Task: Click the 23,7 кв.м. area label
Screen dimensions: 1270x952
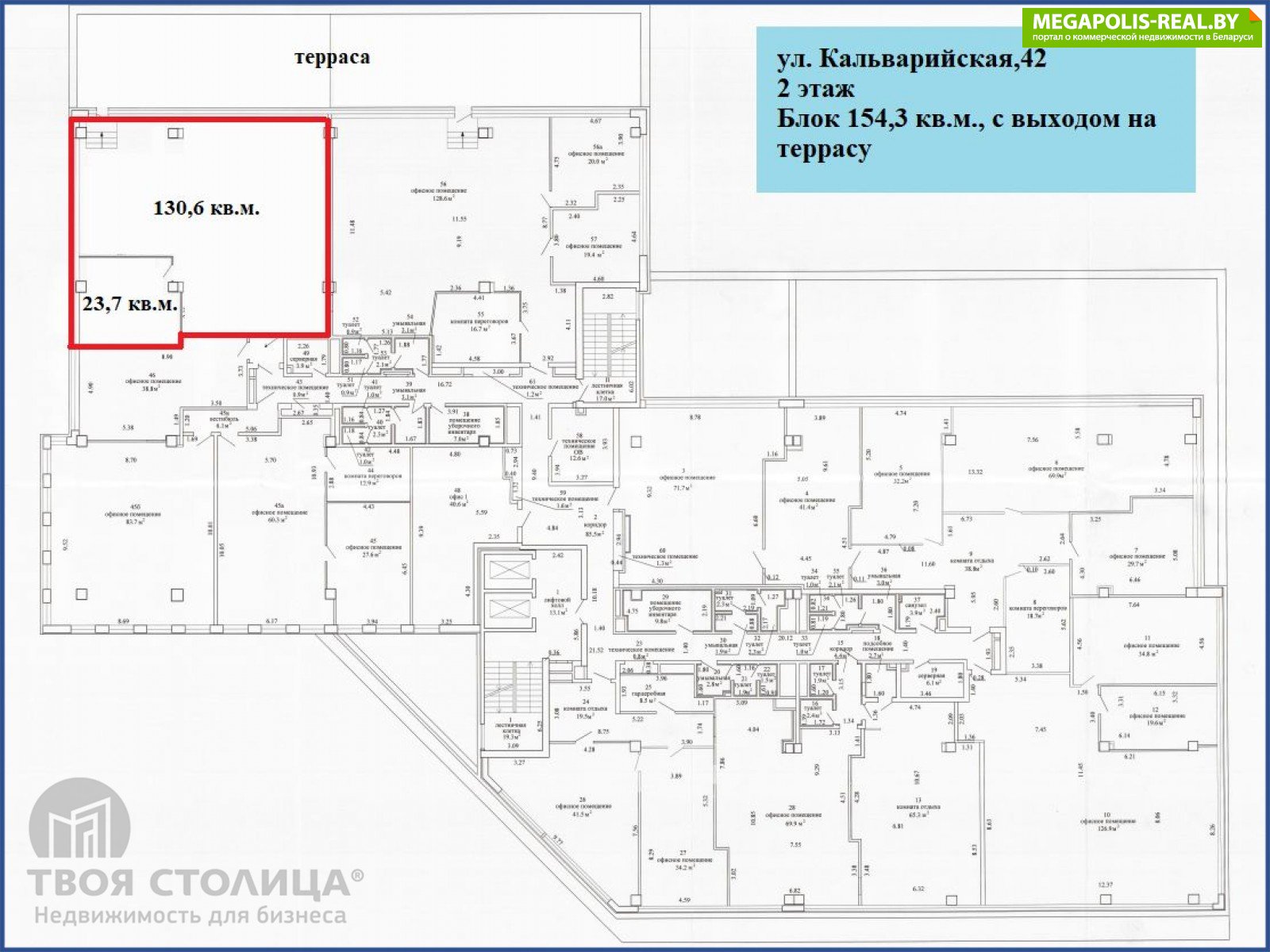Action: (x=129, y=304)
